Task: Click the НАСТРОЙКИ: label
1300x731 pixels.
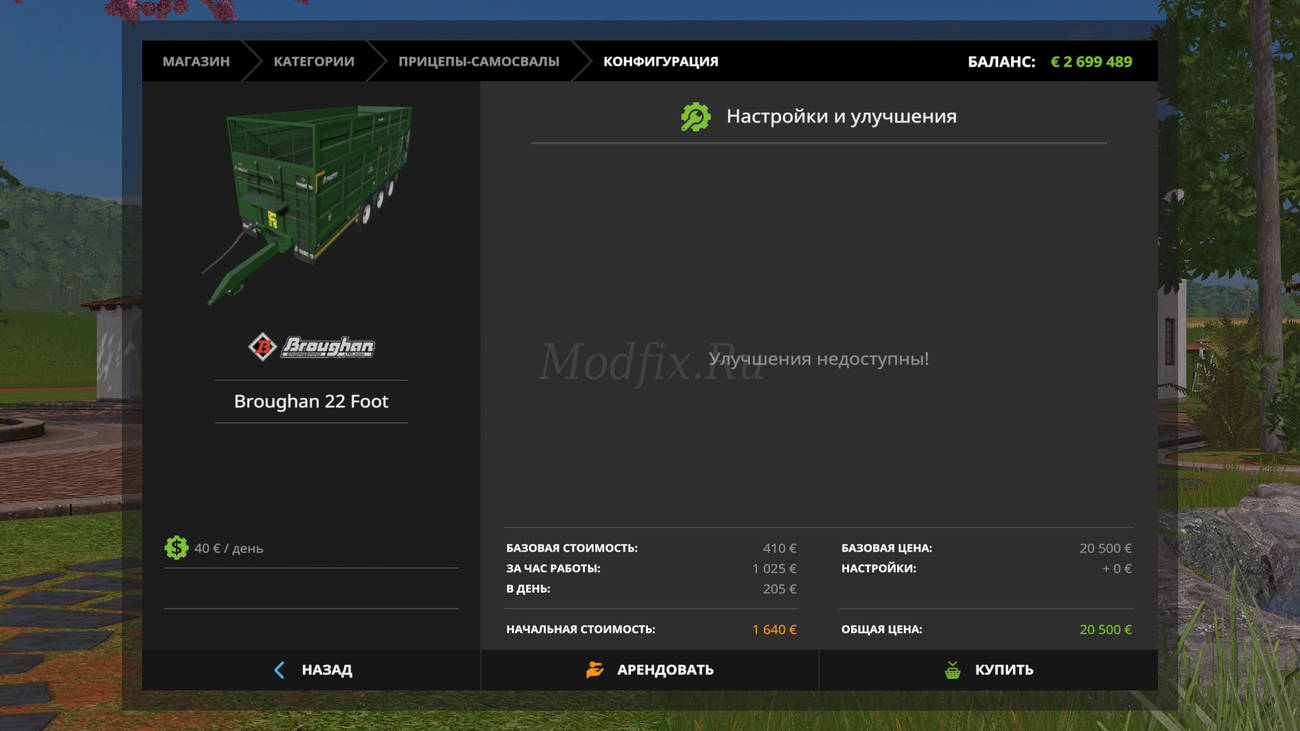Action: 879,568
